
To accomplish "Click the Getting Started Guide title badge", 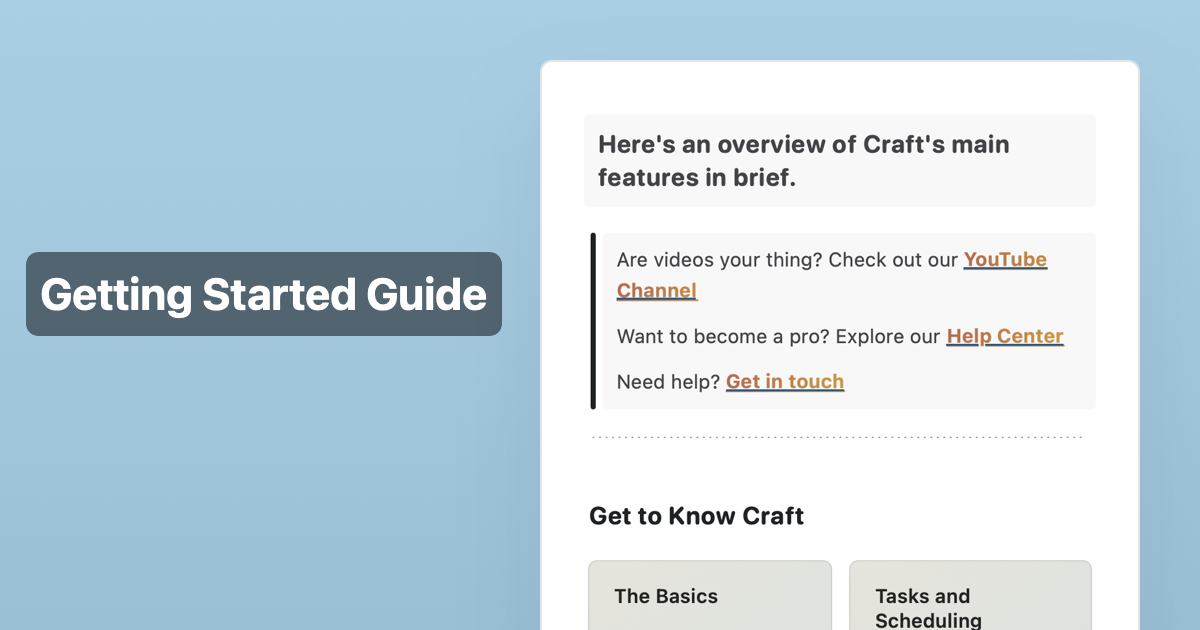I will click(x=264, y=294).
